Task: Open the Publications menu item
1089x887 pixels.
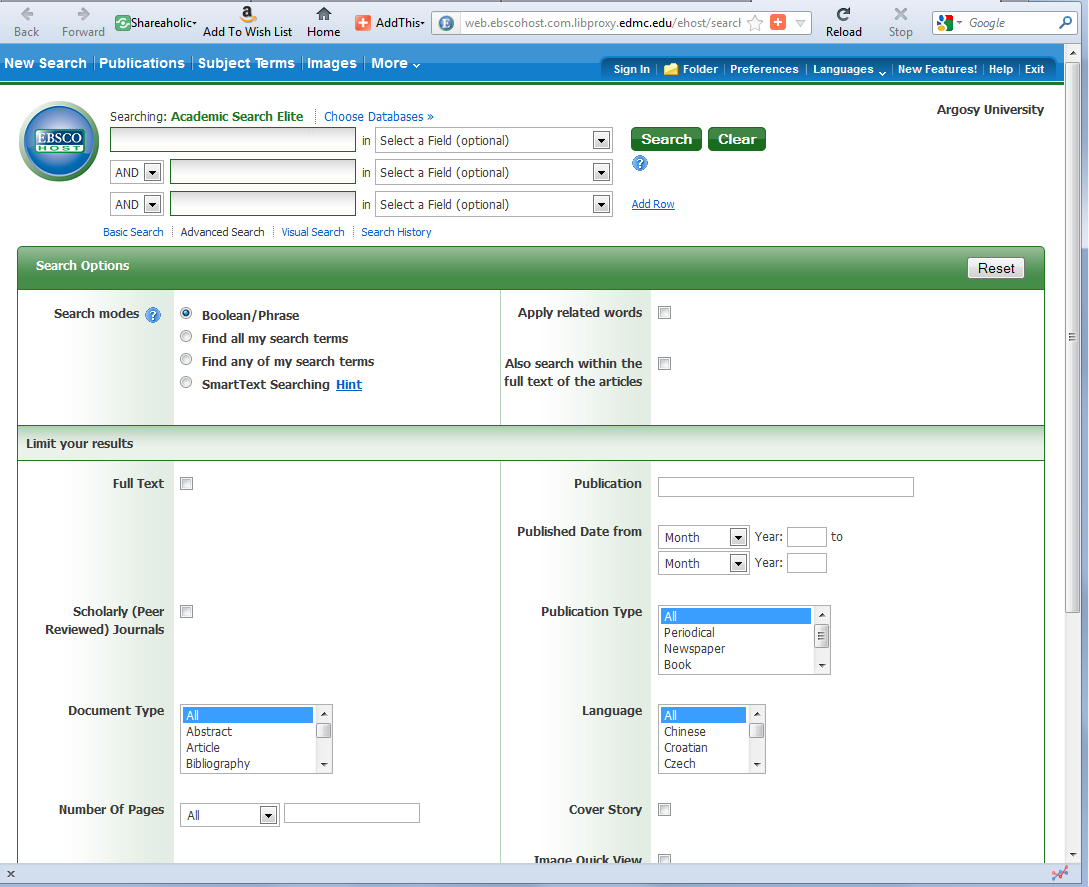Action: (142, 63)
